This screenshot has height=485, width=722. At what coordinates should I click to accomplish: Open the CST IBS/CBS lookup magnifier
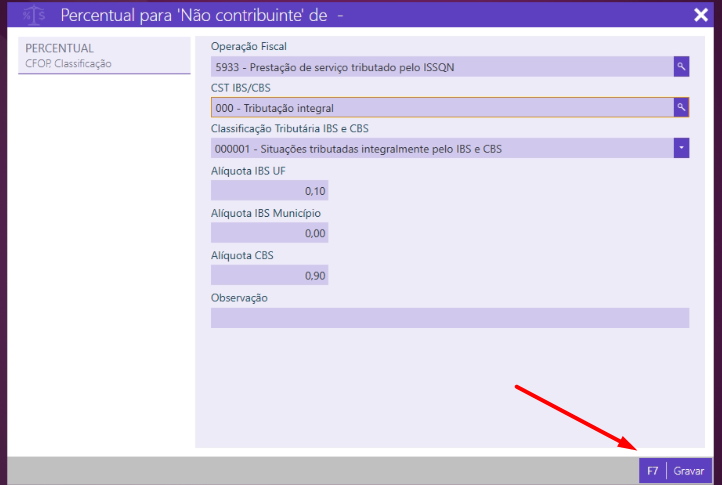[x=681, y=108]
